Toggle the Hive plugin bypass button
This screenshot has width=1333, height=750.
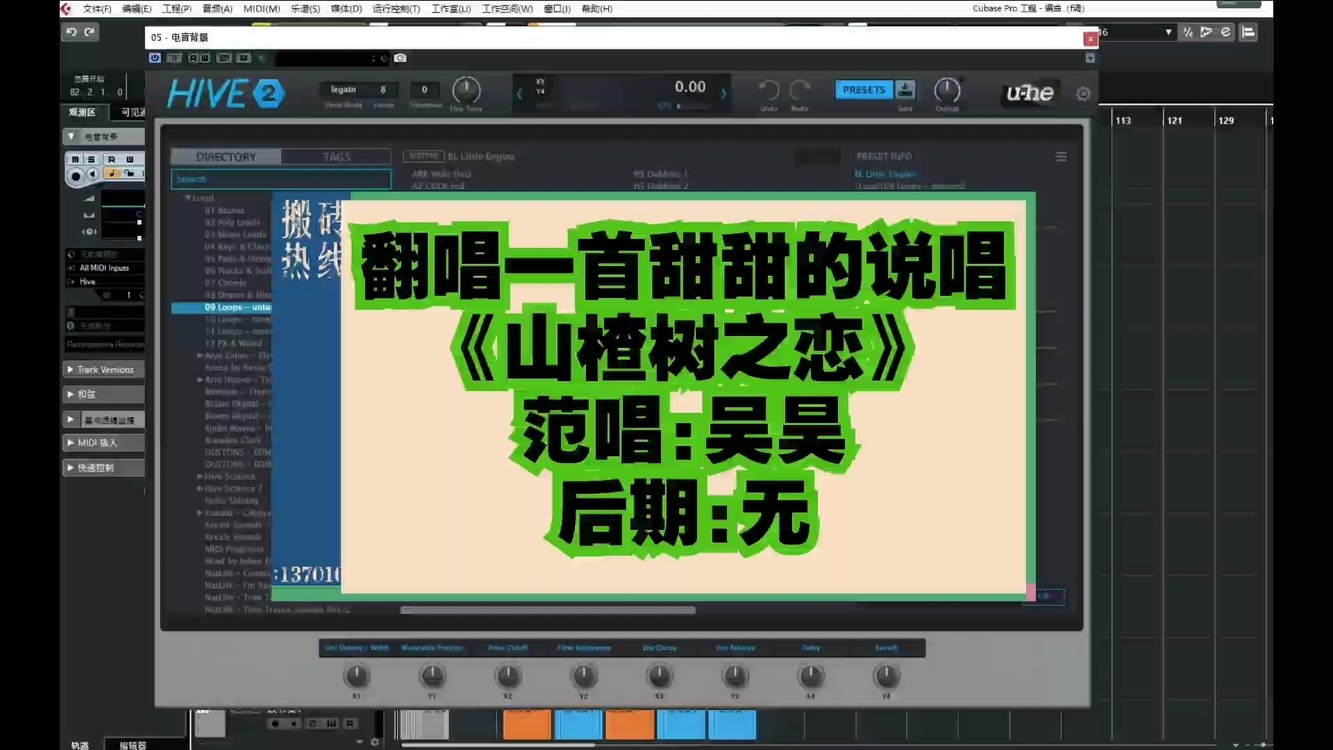click(x=155, y=58)
